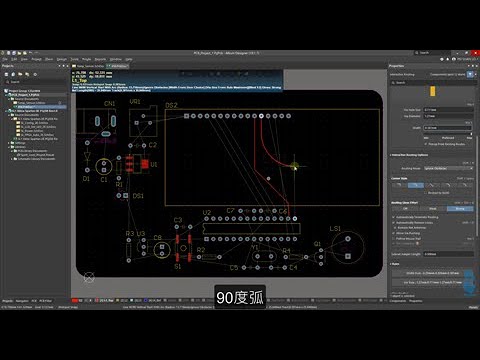Toggle Remove Net Antennas checkbox
480x360 pixels.
coord(395,228)
